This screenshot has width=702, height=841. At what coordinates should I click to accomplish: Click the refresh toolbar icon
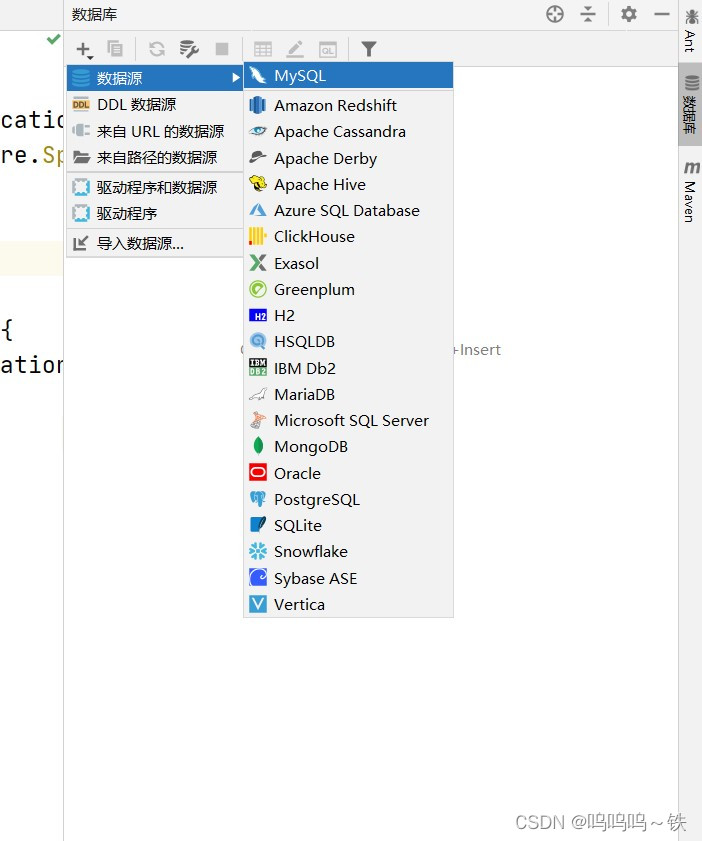point(157,49)
